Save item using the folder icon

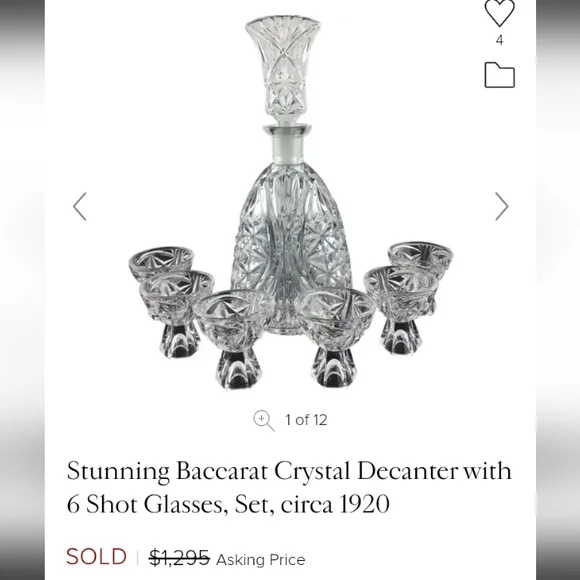[499, 75]
